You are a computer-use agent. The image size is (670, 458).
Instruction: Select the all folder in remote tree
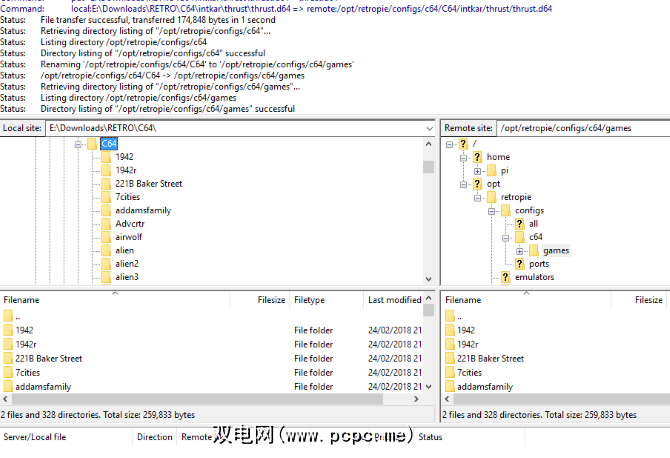[533, 223]
